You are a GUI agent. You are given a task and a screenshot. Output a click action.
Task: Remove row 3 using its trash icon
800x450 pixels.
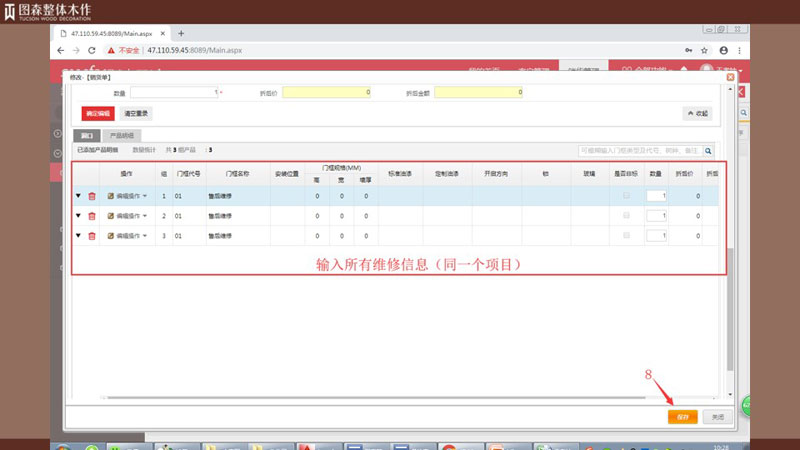tap(92, 236)
